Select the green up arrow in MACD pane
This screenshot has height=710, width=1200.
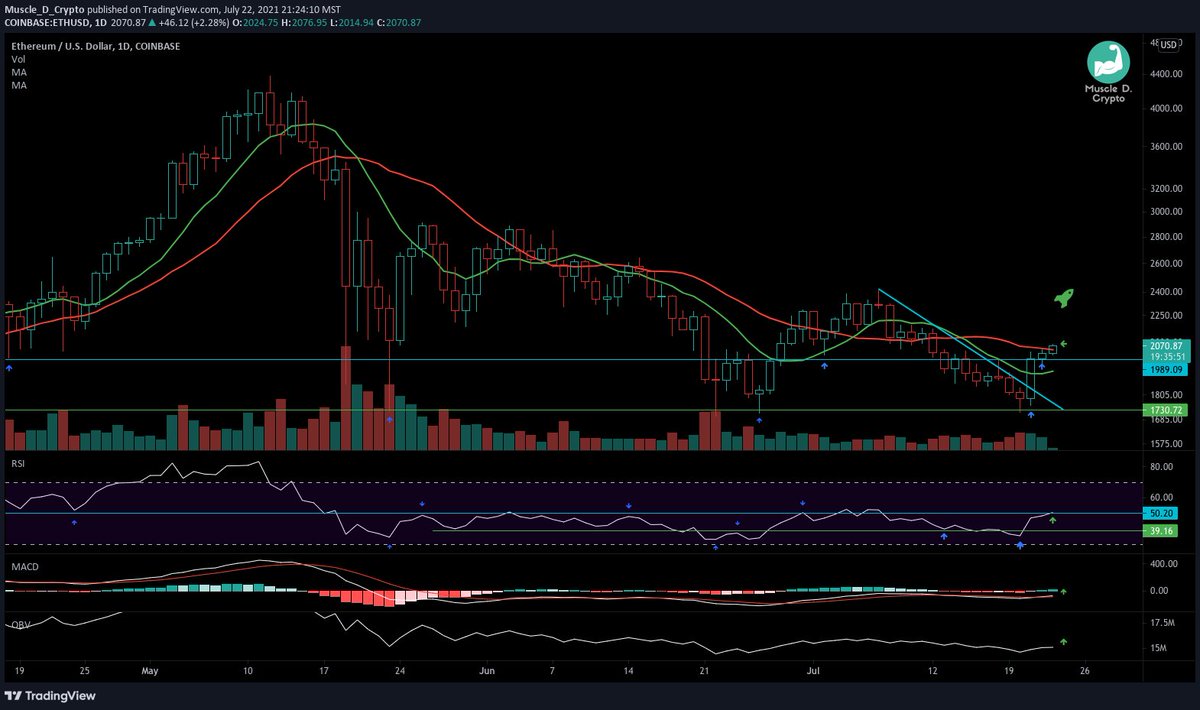(1064, 593)
